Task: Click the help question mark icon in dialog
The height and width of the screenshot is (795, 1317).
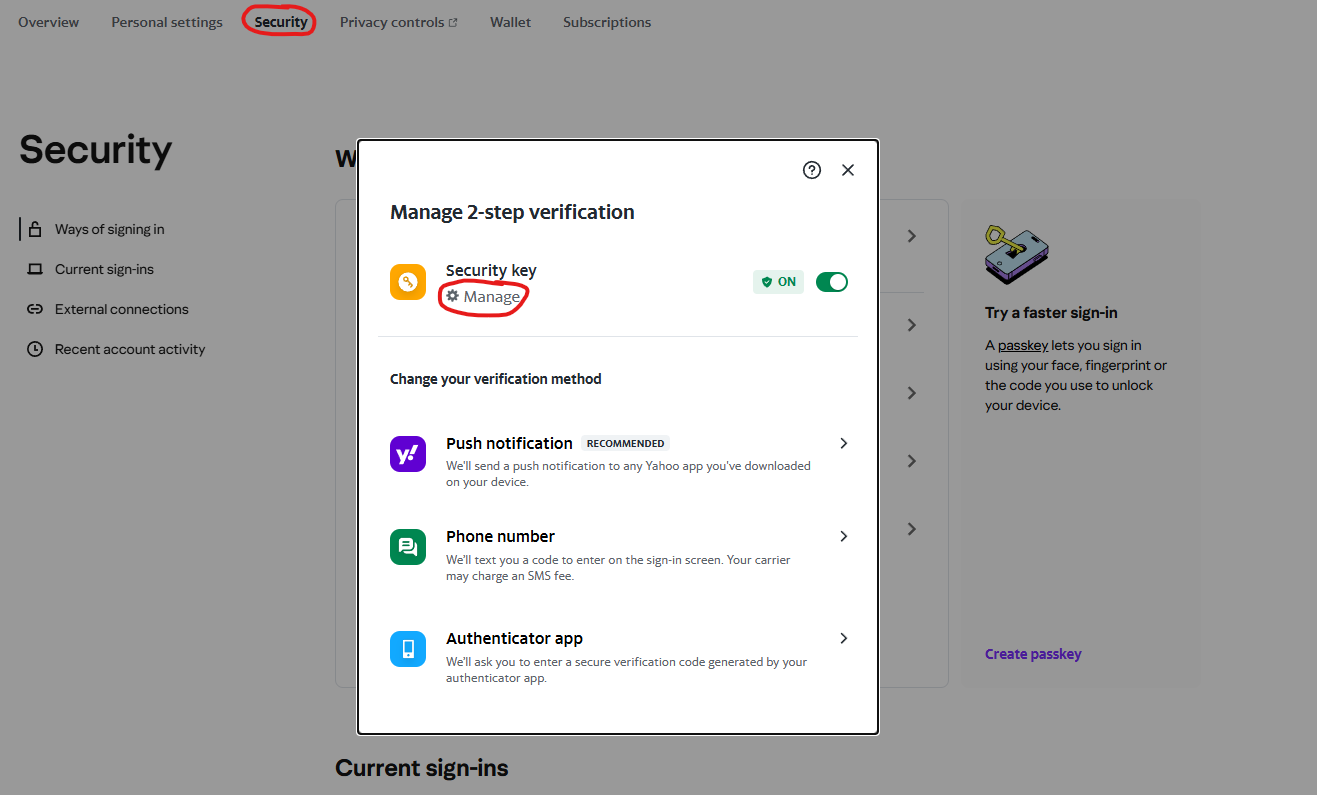Action: pyautogui.click(x=812, y=170)
